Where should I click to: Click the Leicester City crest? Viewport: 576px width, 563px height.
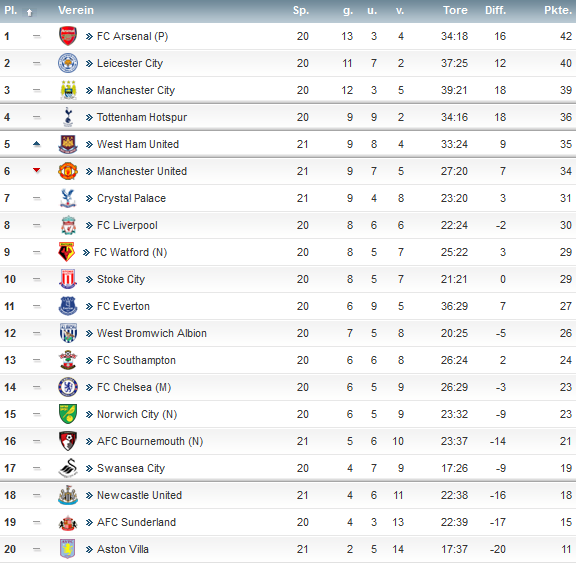tap(68, 63)
